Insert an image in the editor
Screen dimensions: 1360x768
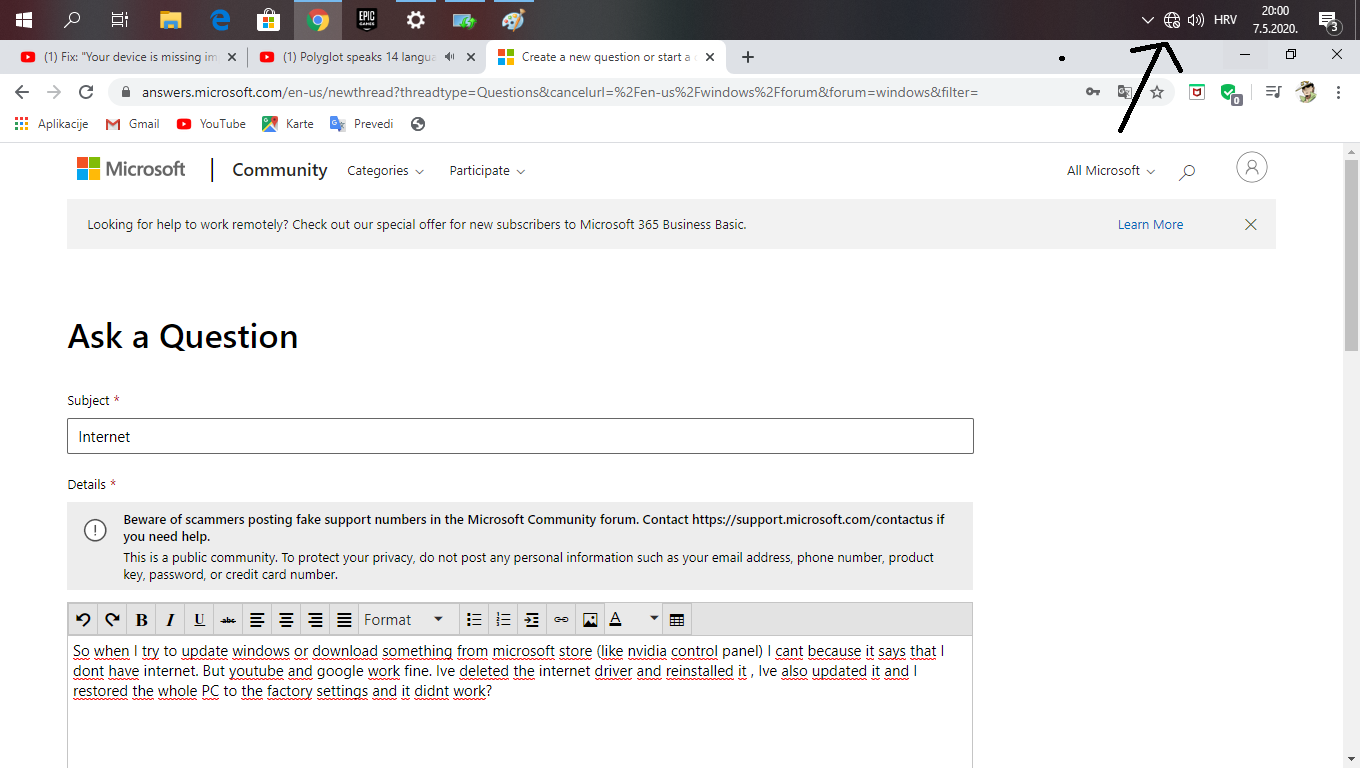coord(590,620)
